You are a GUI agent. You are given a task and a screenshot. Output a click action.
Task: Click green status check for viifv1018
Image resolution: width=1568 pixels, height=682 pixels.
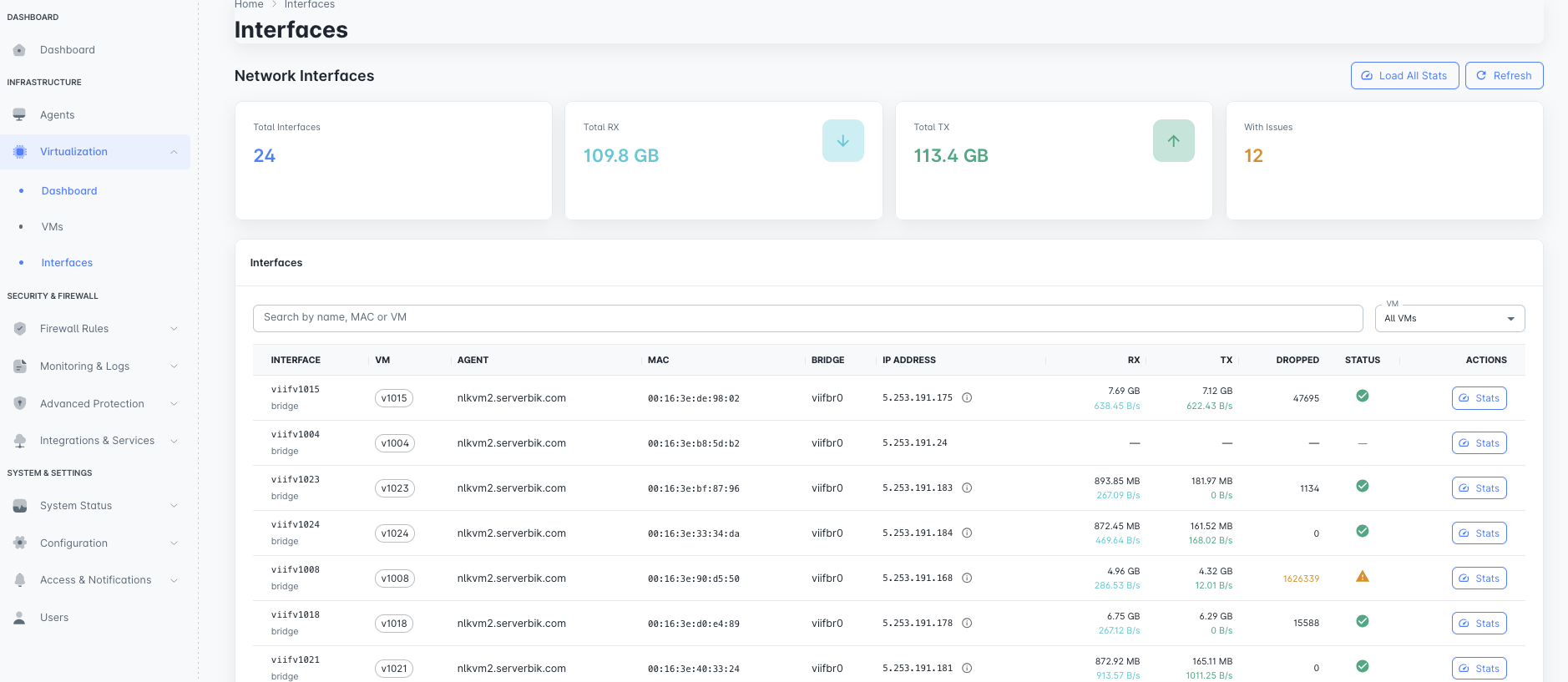[1363, 621]
